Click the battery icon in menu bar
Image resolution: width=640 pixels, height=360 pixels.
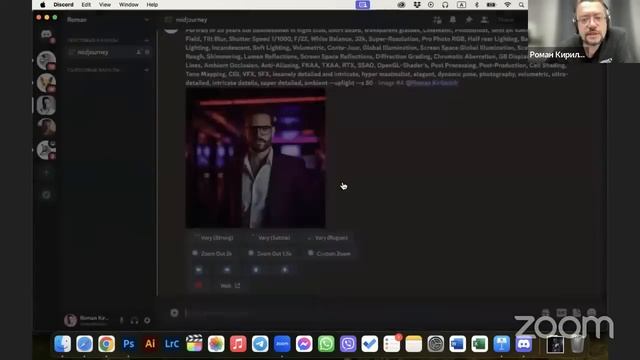[x=491, y=5]
